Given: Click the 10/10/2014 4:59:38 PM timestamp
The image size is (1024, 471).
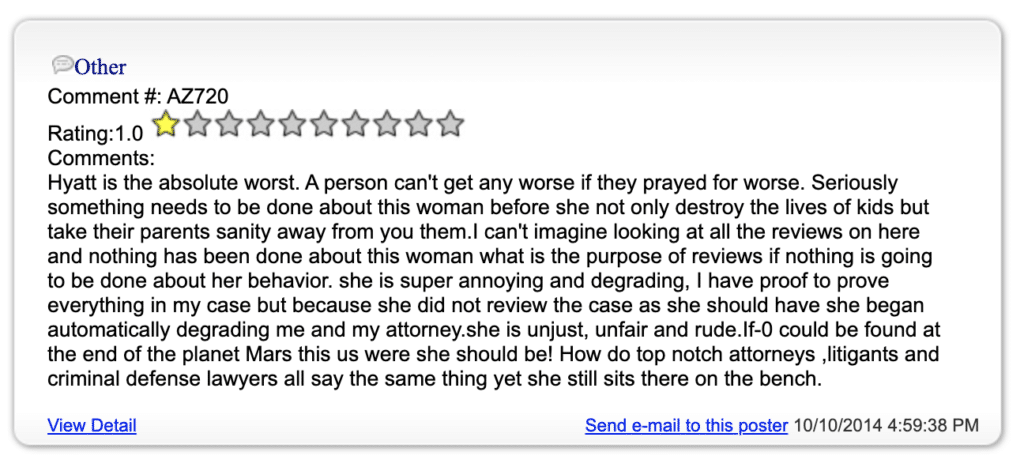Looking at the screenshot, I should 886,426.
